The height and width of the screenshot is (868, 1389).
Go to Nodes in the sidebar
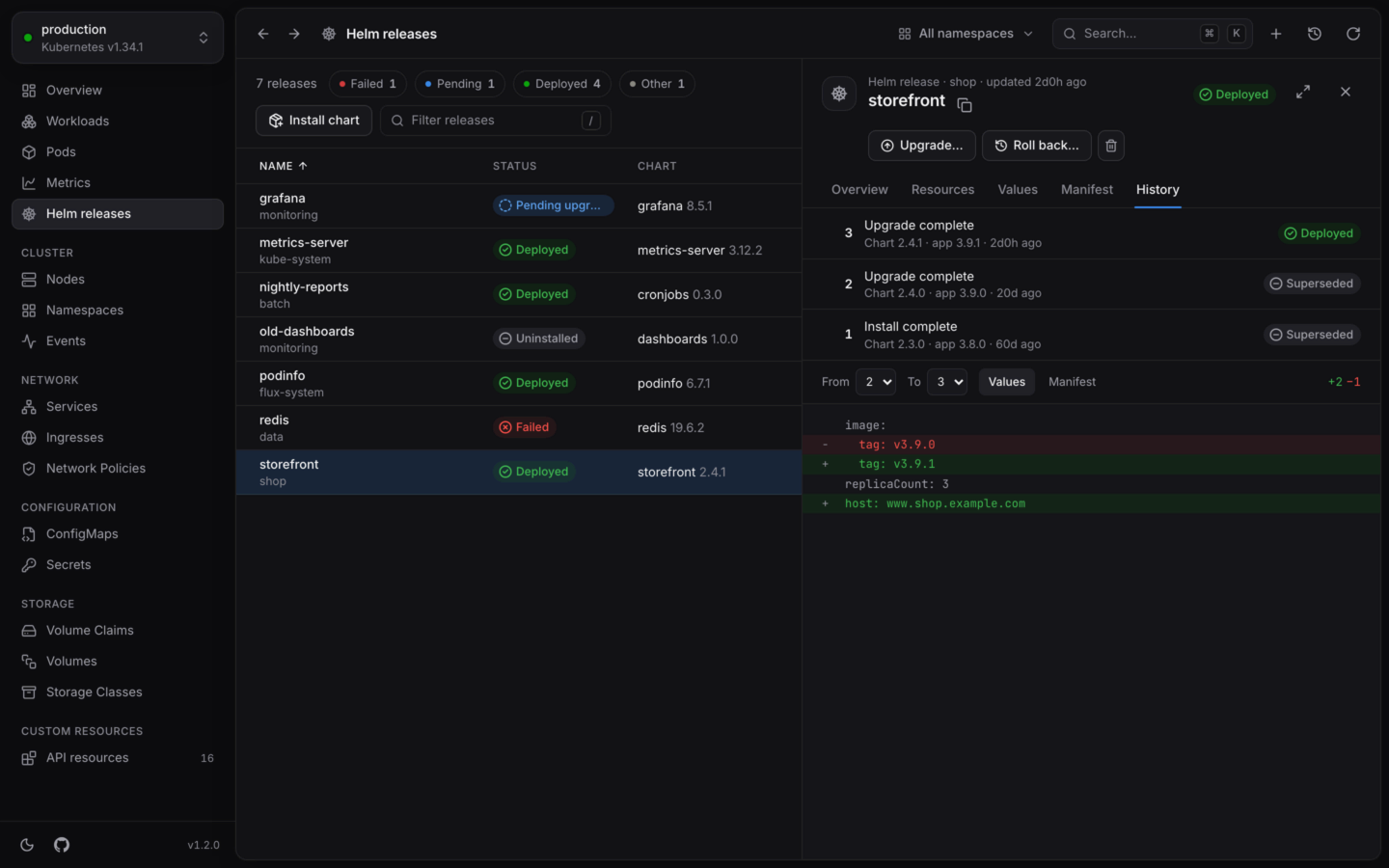pos(118,280)
